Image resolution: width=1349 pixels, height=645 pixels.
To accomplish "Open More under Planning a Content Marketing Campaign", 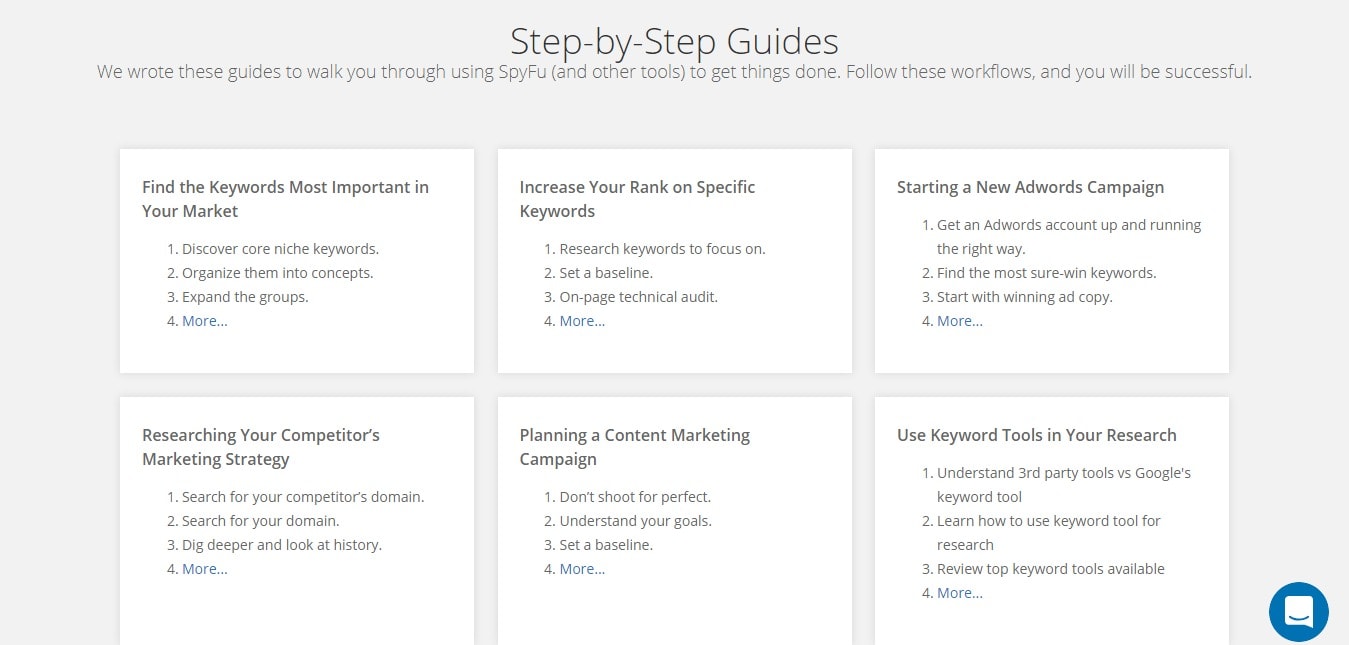I will pos(582,569).
